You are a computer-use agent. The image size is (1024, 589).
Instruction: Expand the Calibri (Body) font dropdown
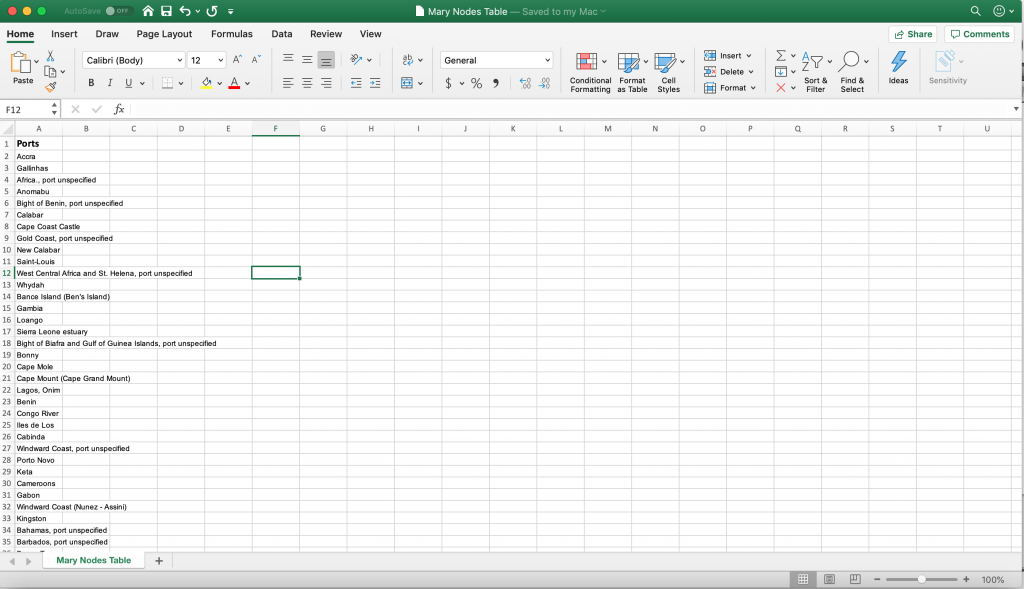179,61
